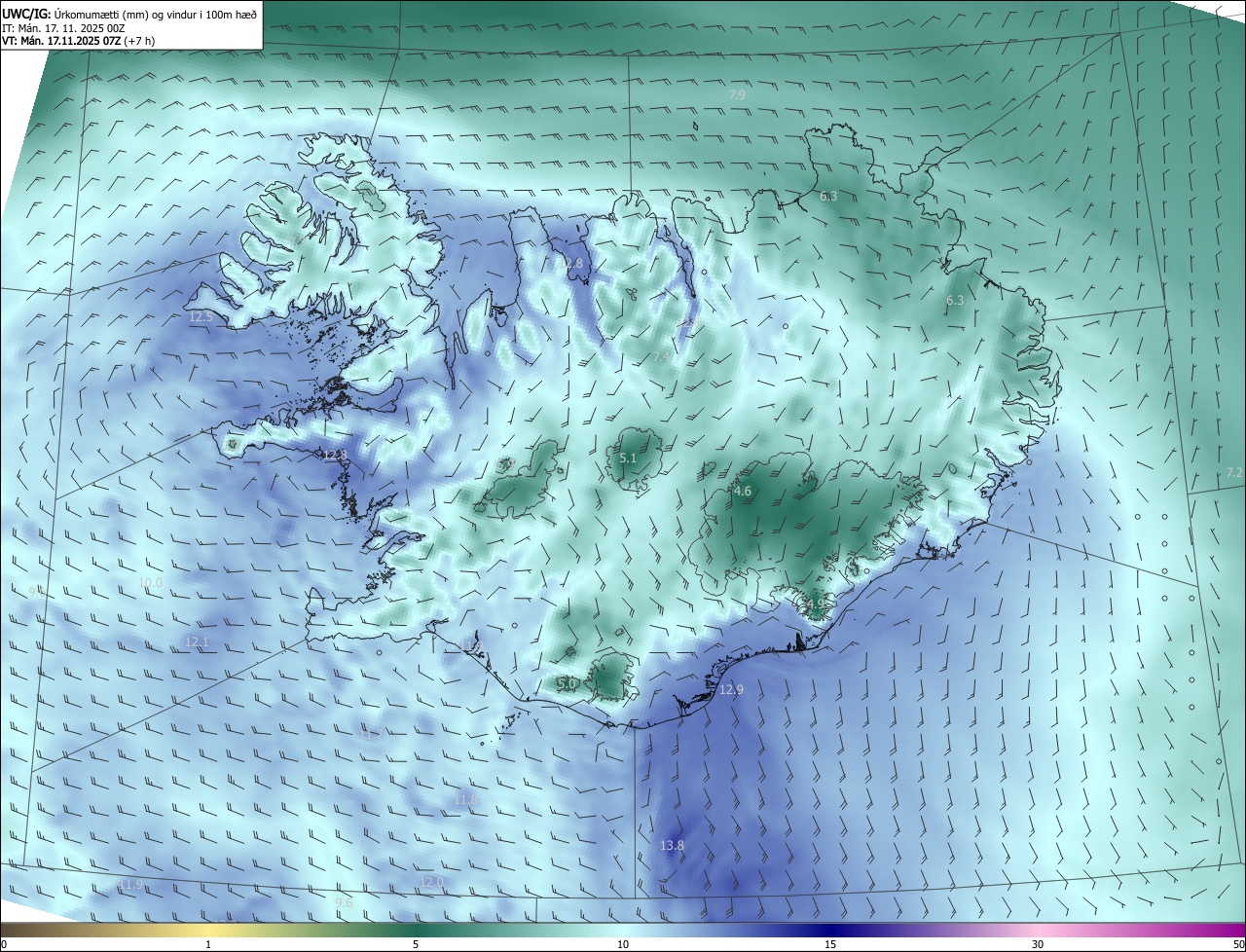Click the 7.9 value label on the map
This screenshot has height=952, width=1246.
(x=737, y=94)
